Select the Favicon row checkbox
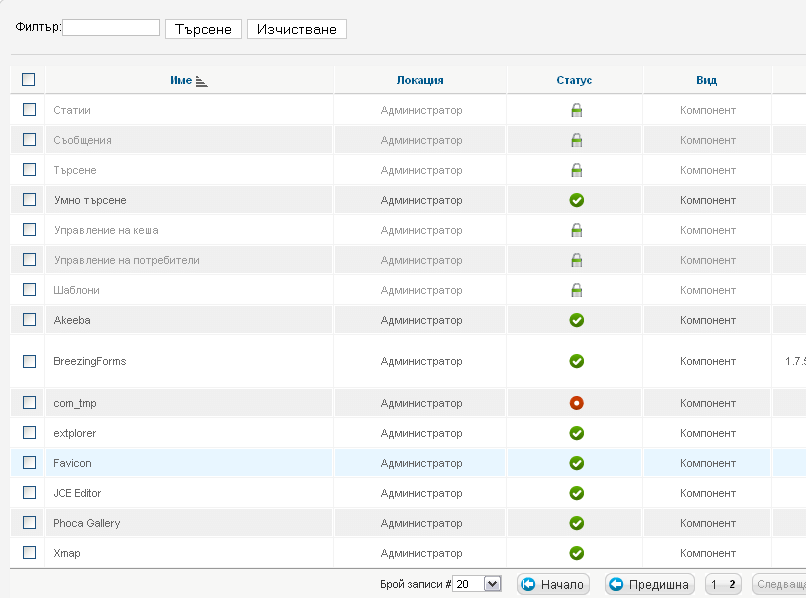Screen dimensions: 806x598 click(x=29, y=463)
